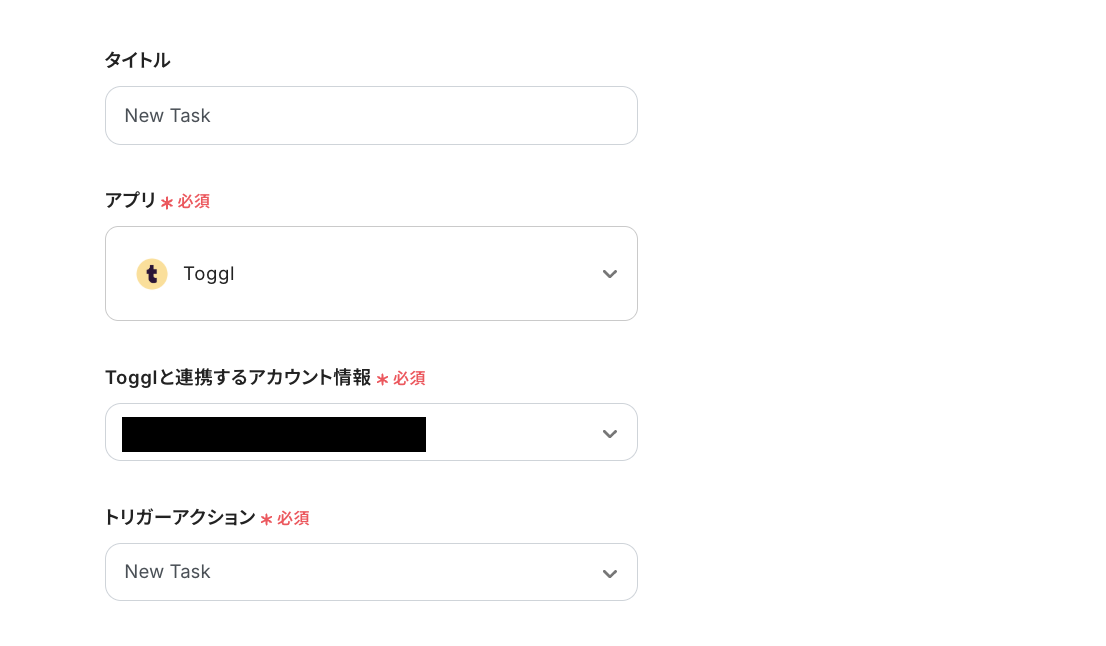1106x646 pixels.
Task: Click the Toggl text in the app selector
Action: pyautogui.click(x=209, y=273)
